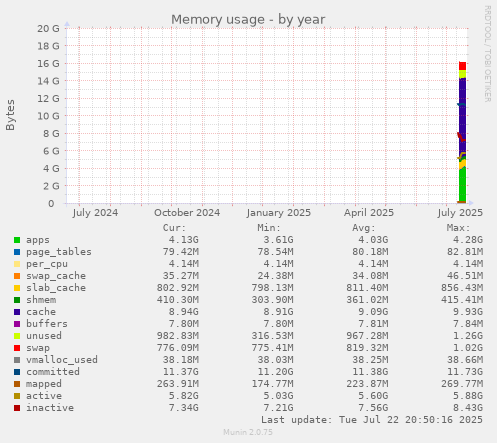This screenshot has height=443, width=497.
Task: Click the dark purple cache legend swatch
Action: pyautogui.click(x=17, y=312)
